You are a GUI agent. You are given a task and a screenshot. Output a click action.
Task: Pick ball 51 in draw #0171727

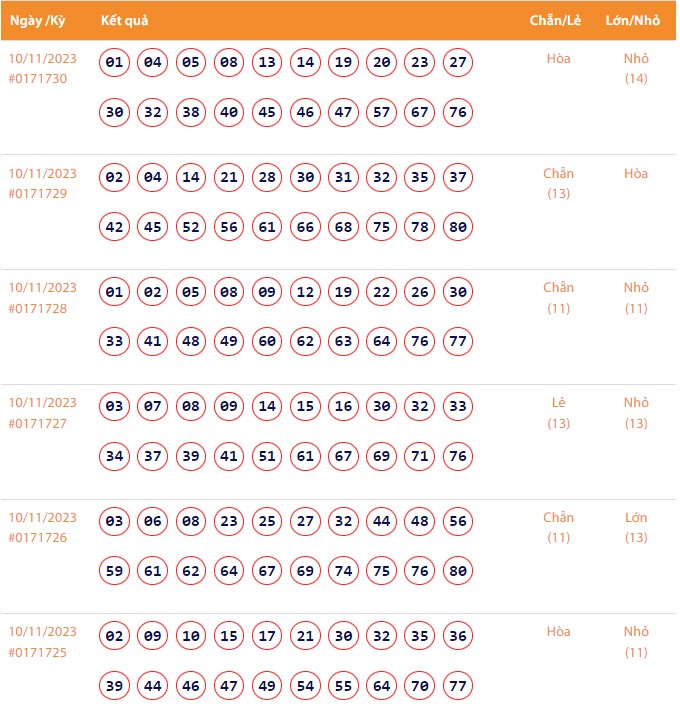[x=267, y=457]
